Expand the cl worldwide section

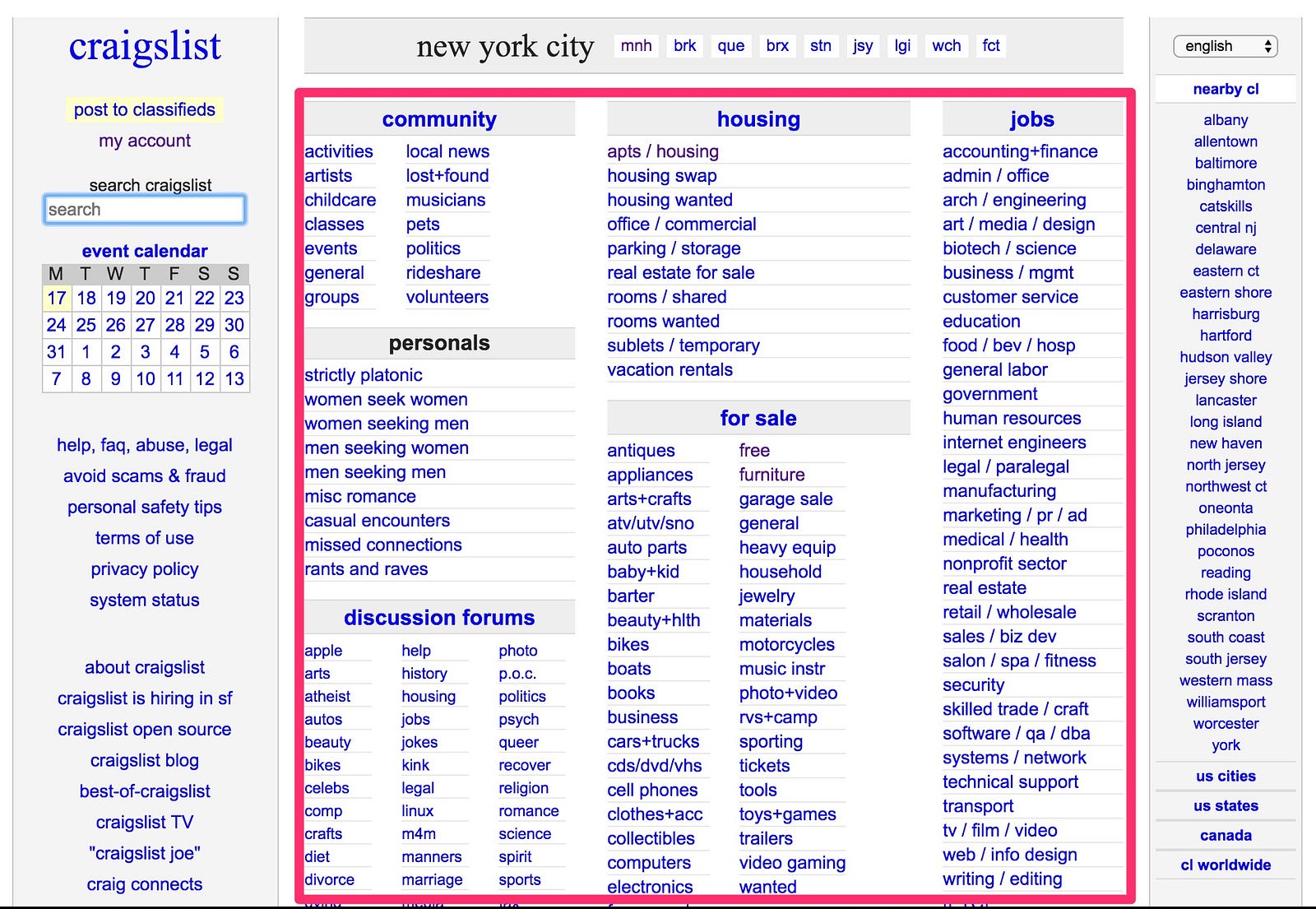click(1226, 865)
